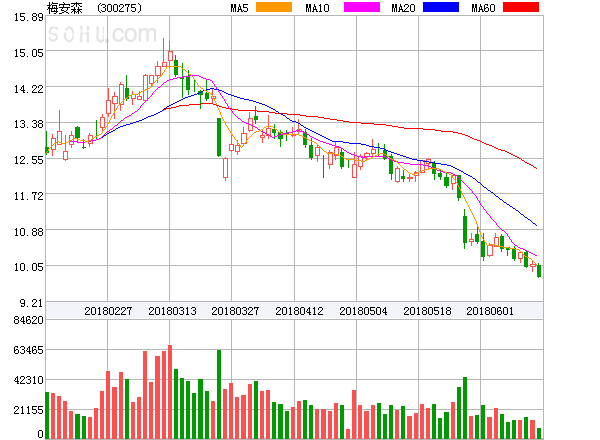600x440 pixels.
Task: Click the blue MA20 legend swatch
Action: click(441, 7)
